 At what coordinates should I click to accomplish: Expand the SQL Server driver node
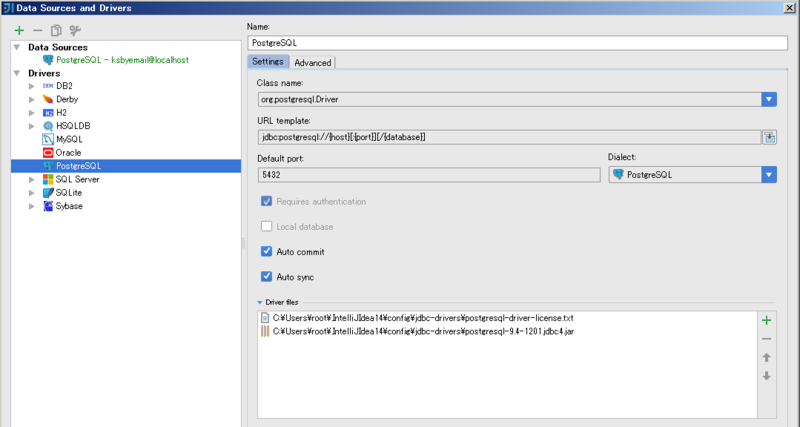point(32,180)
